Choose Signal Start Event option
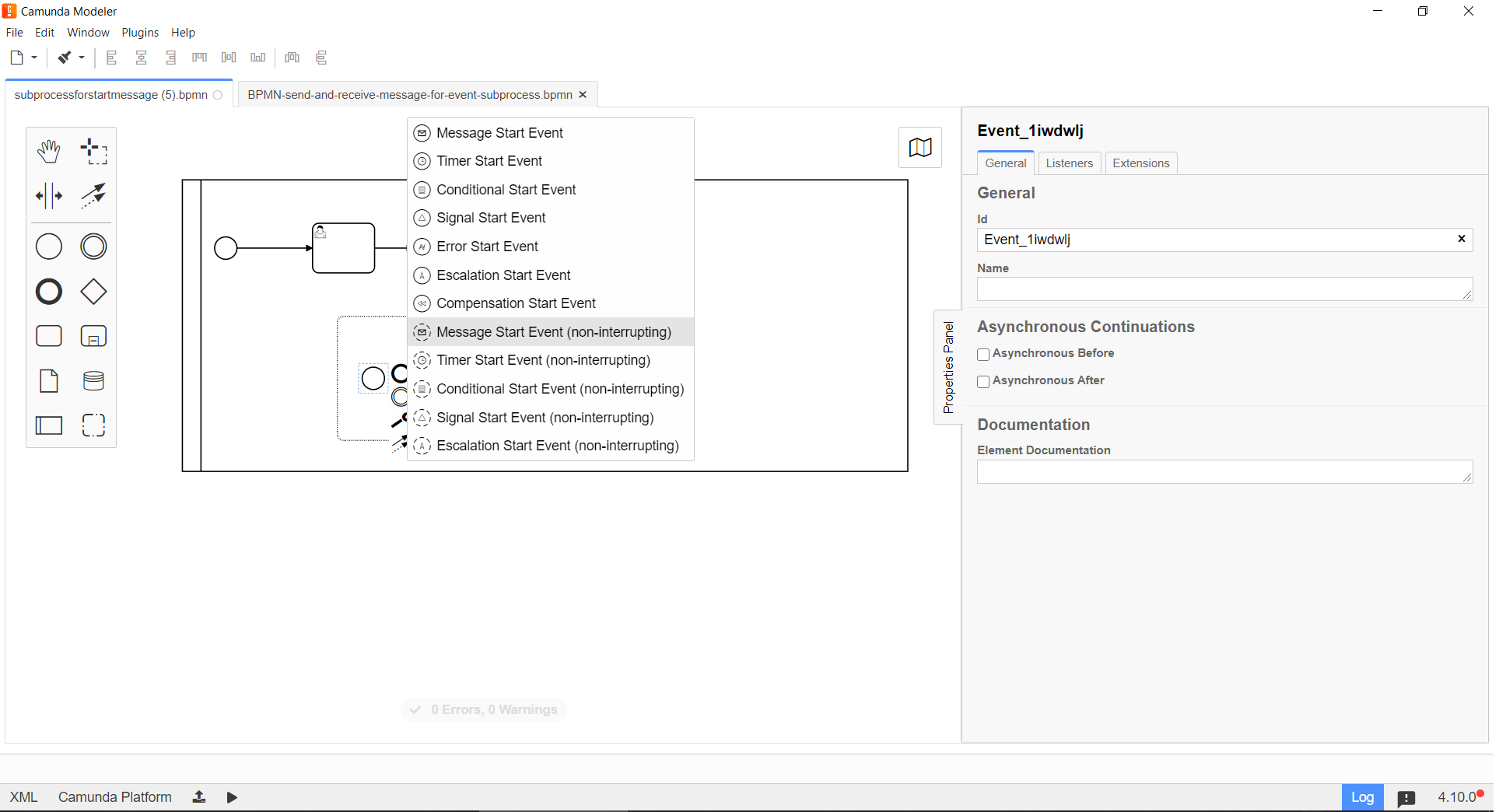This screenshot has height=812, width=1506. tap(551, 218)
